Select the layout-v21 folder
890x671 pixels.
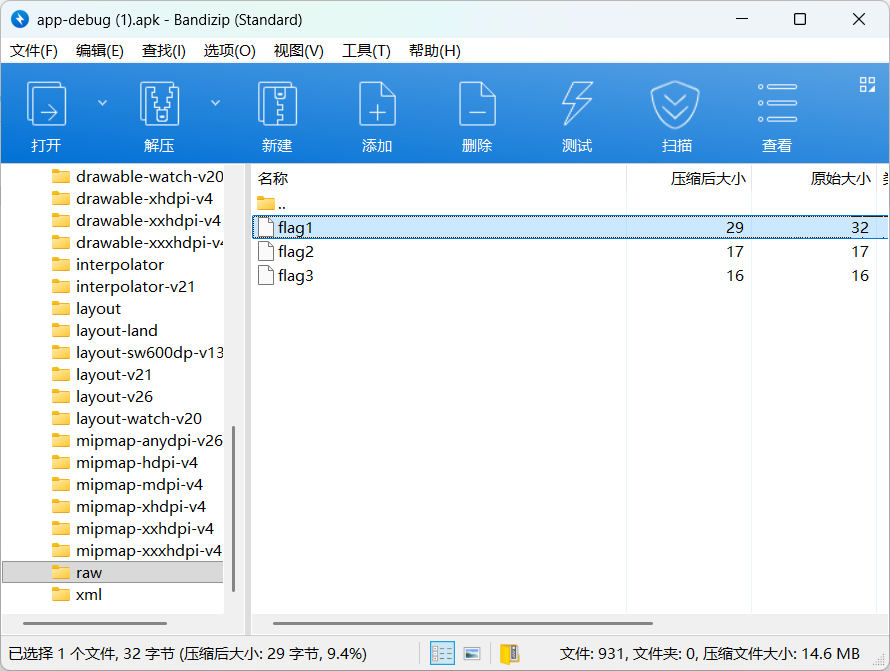point(102,375)
